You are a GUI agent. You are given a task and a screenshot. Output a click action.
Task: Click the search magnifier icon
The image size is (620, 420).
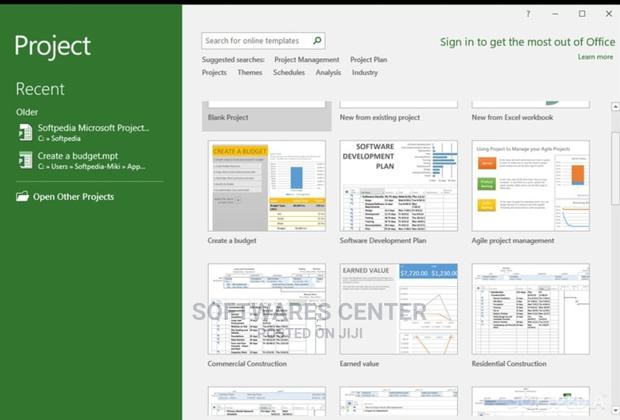pos(317,40)
